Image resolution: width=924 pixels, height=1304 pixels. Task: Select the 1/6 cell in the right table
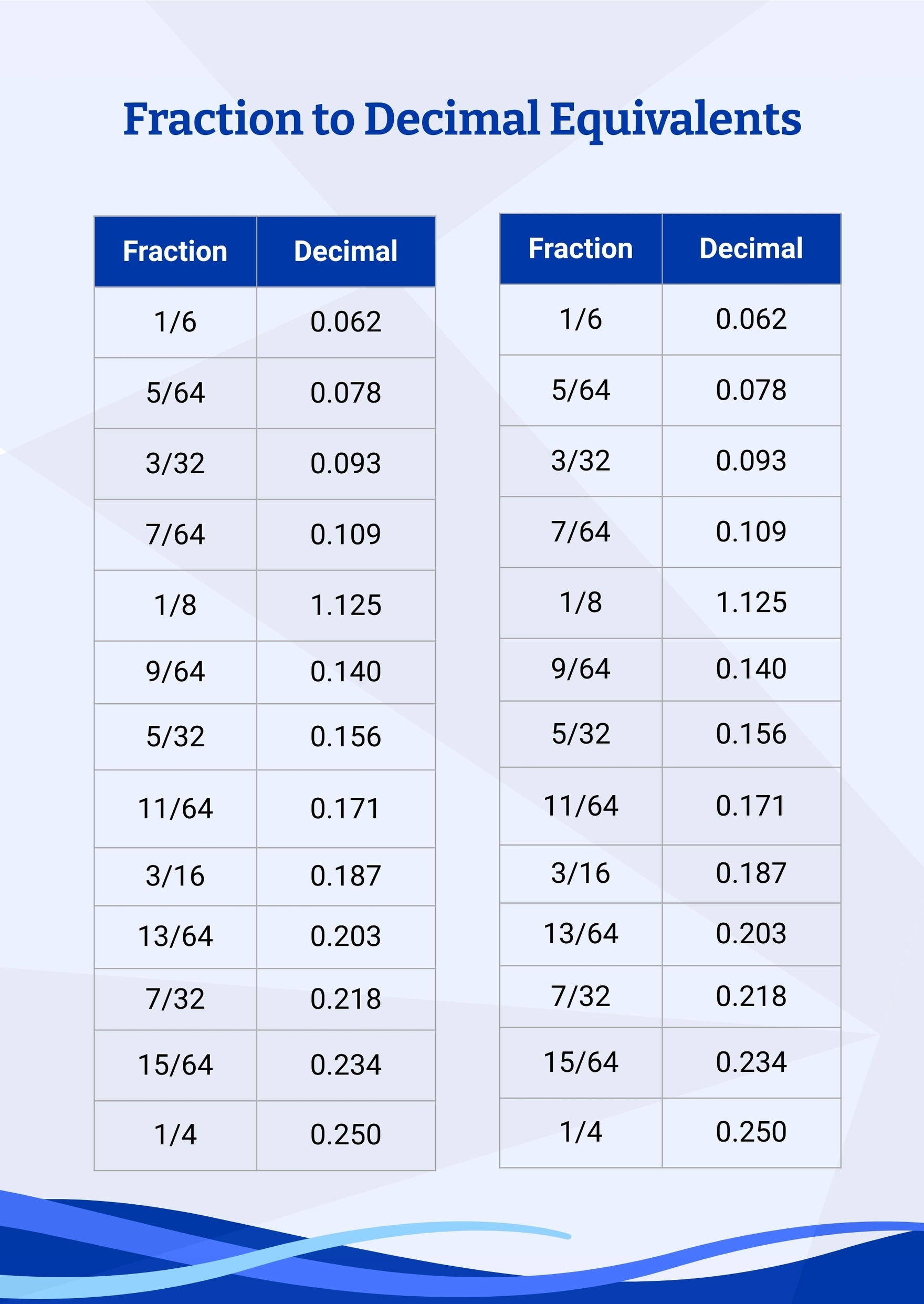(x=580, y=319)
